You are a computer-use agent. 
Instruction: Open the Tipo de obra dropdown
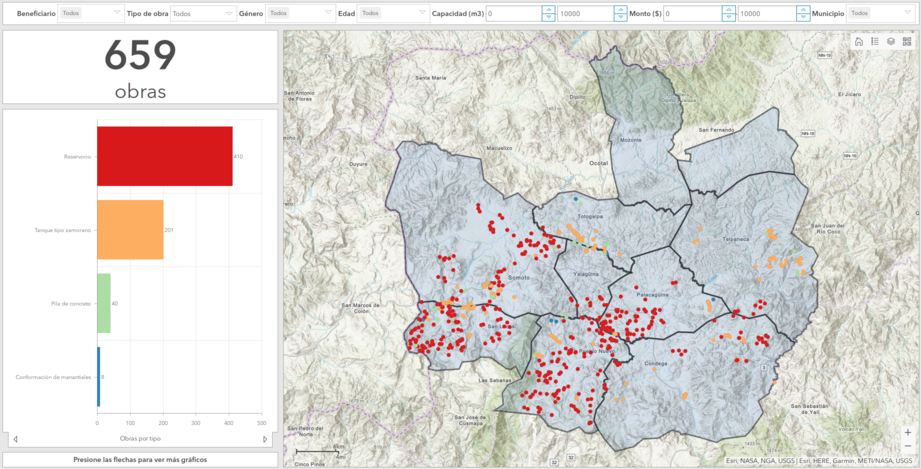coord(202,14)
